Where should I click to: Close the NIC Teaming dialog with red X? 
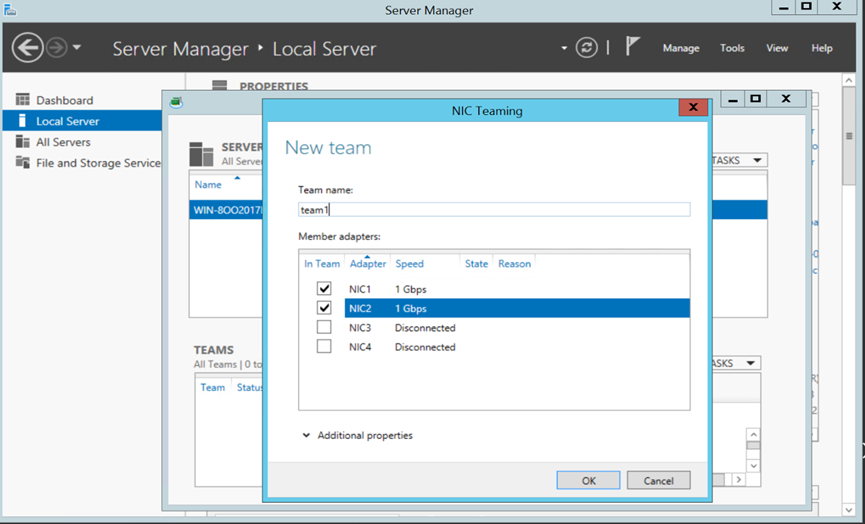coord(693,107)
